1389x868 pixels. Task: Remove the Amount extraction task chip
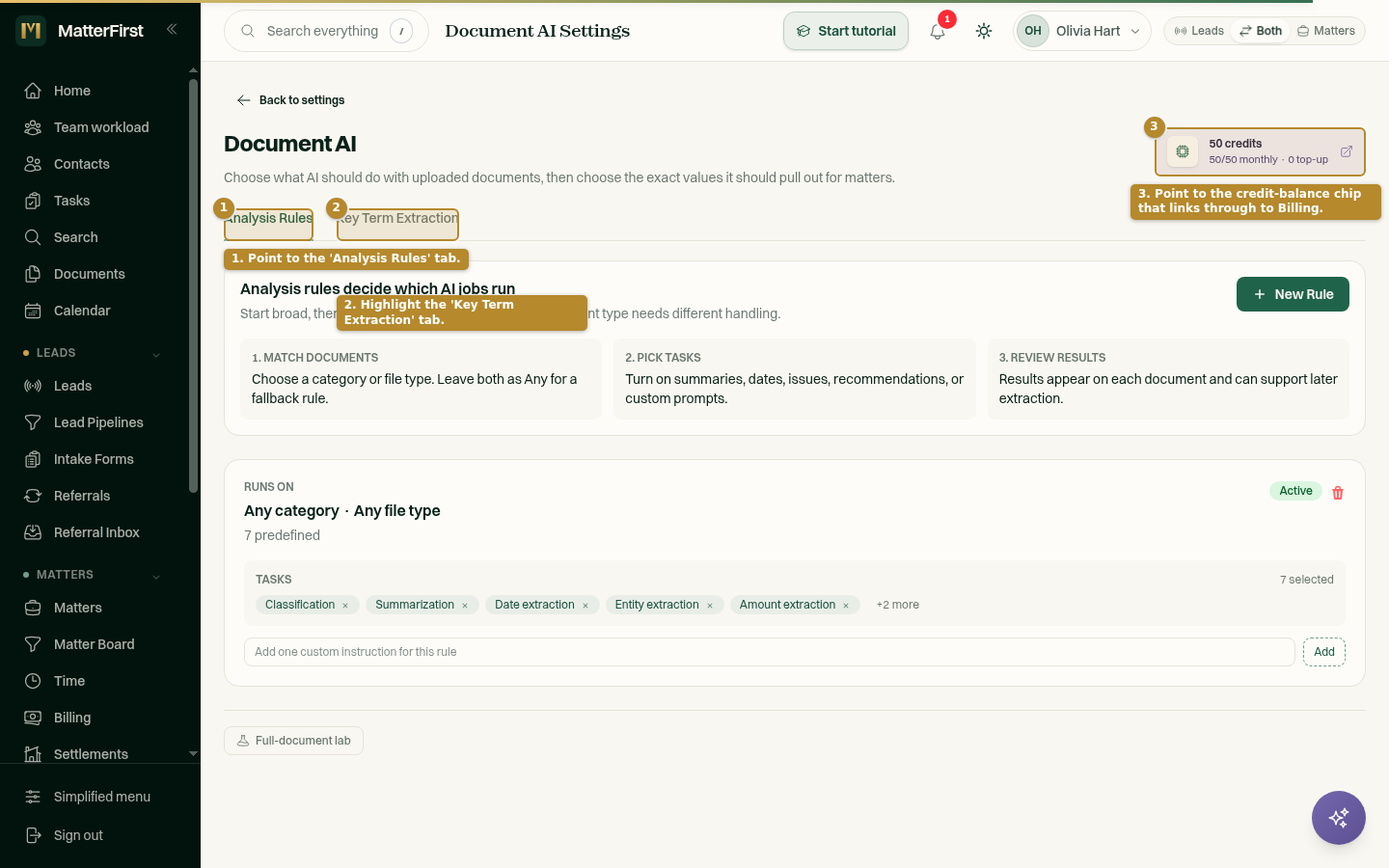(846, 606)
